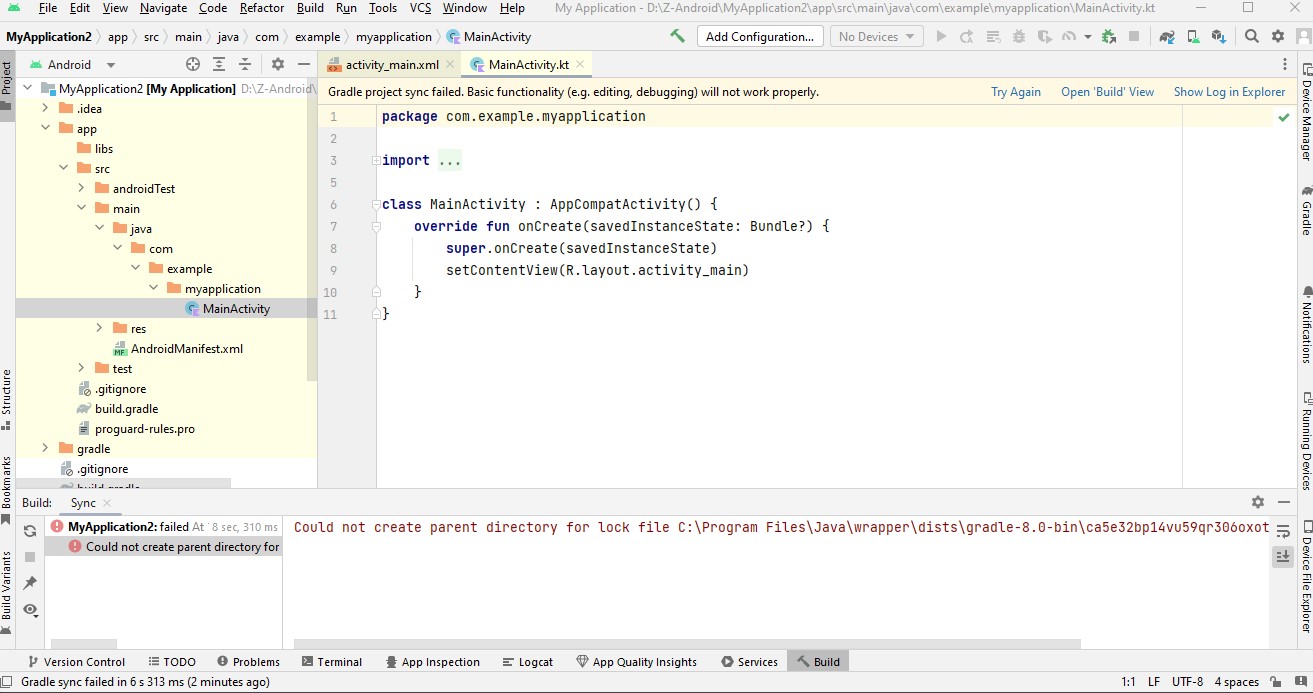Click the Add Configuration button
The width and height of the screenshot is (1313, 693).
tap(759, 37)
